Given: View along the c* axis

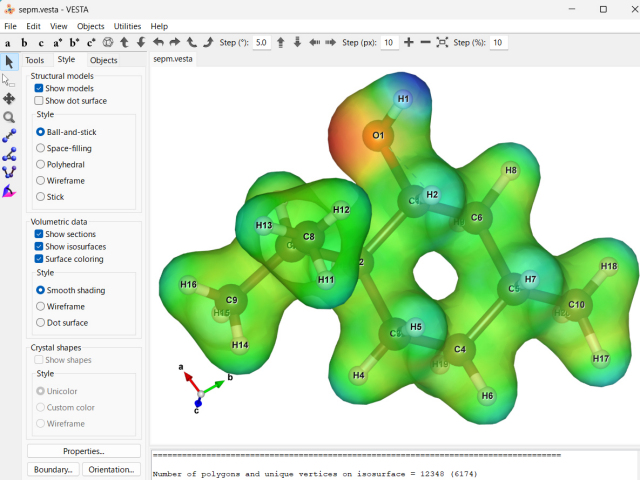Looking at the screenshot, I should [91, 43].
